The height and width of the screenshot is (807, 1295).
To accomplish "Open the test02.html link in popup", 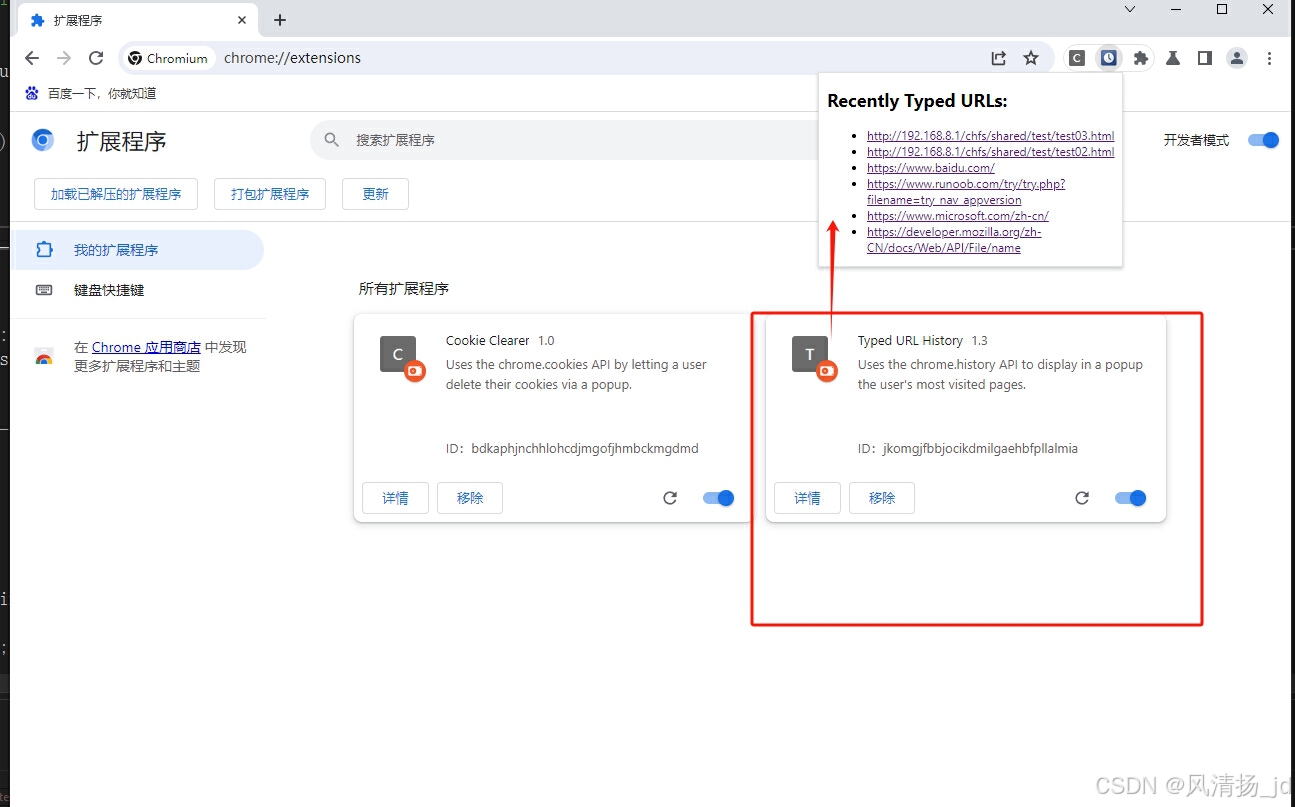I will coord(990,152).
